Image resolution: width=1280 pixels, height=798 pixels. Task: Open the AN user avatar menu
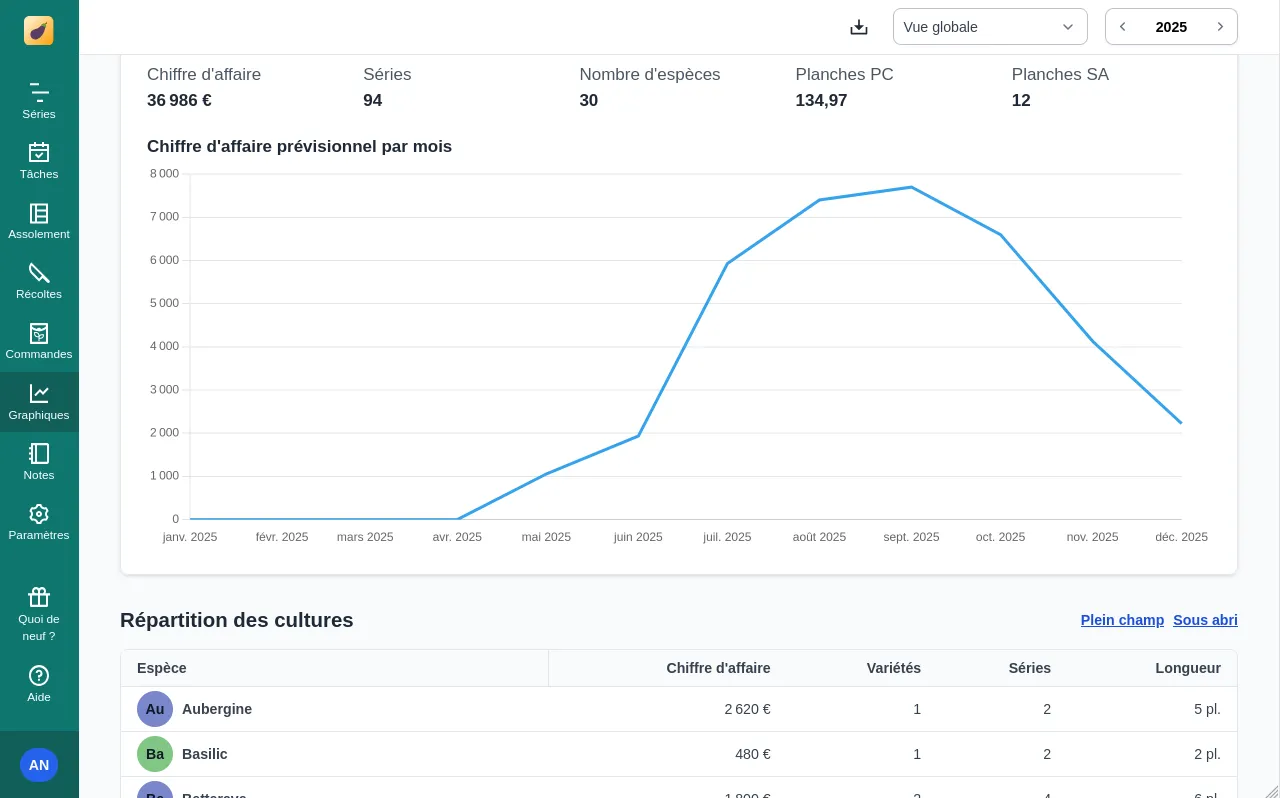[x=39, y=765]
